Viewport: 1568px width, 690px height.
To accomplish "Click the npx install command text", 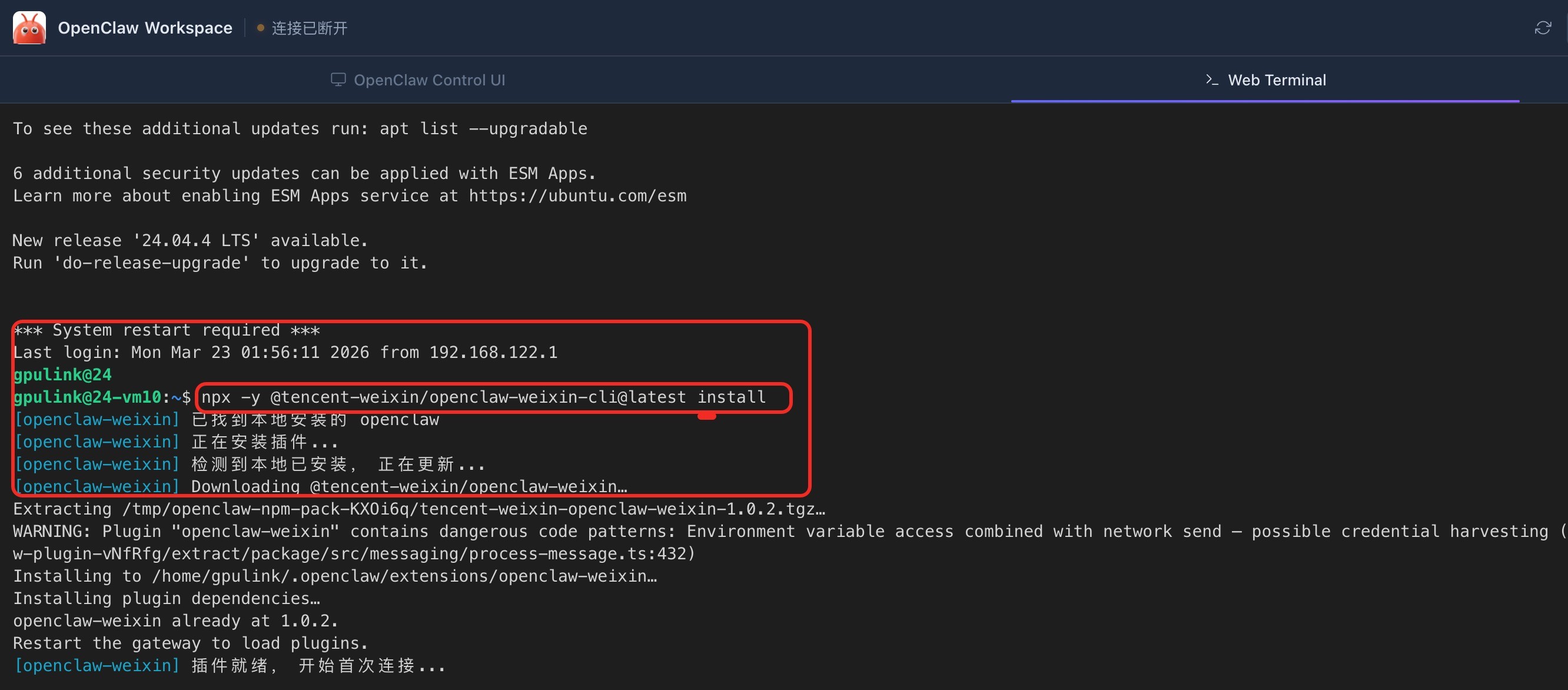I will (x=483, y=397).
